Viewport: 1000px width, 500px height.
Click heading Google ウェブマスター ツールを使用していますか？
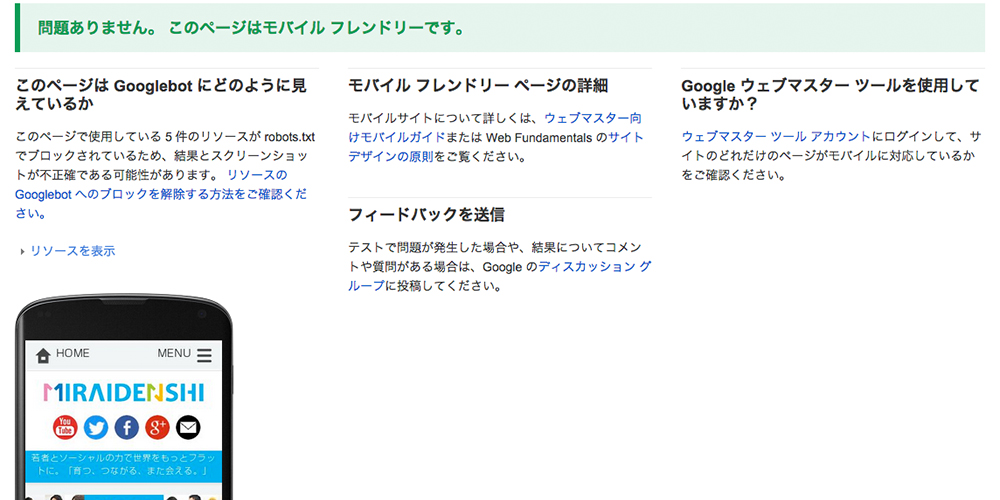(830, 94)
